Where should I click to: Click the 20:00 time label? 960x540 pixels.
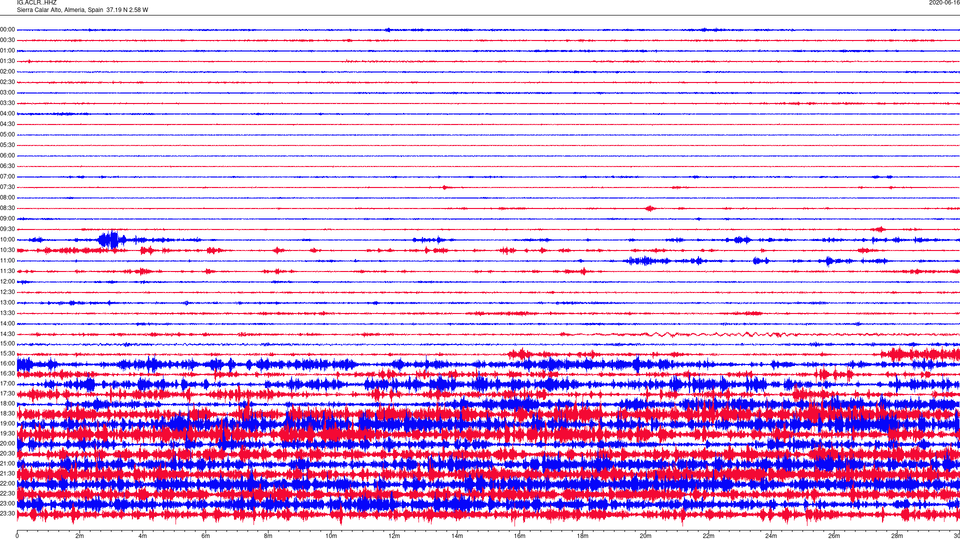pos(7,444)
